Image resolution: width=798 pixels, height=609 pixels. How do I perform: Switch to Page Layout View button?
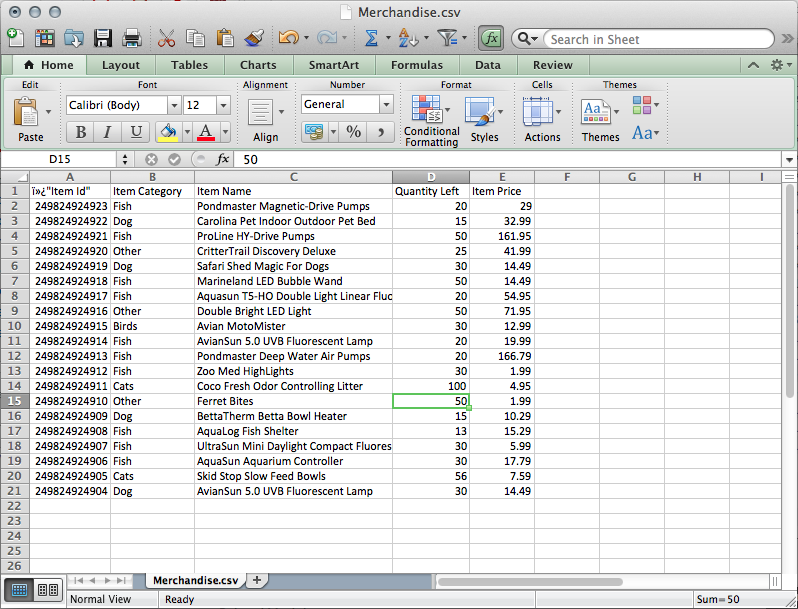(48, 590)
